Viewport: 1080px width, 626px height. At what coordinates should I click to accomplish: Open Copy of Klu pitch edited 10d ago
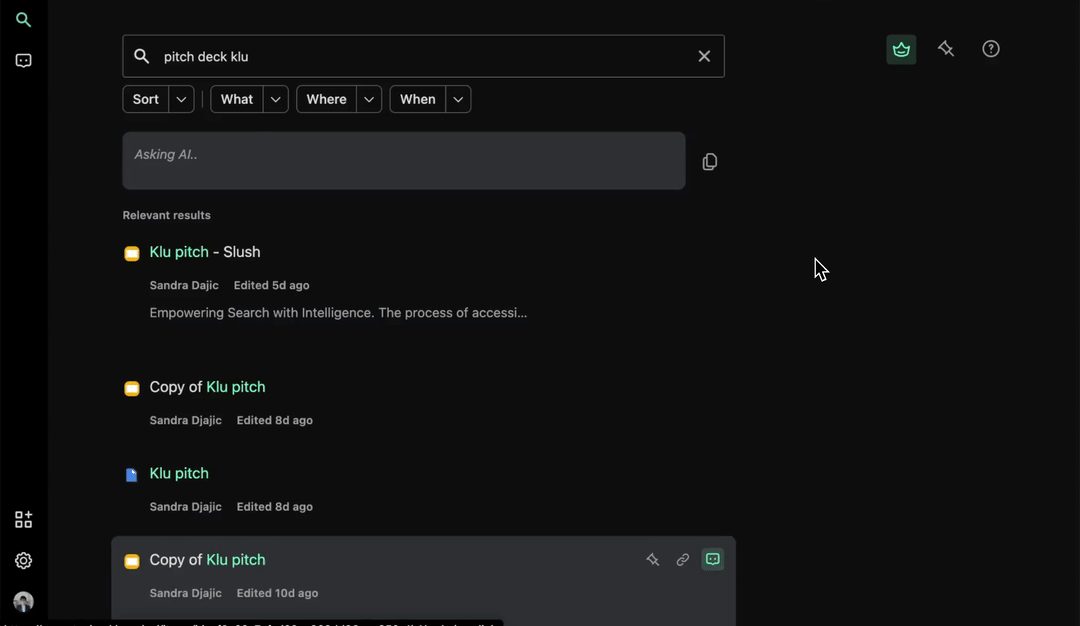pyautogui.click(x=207, y=560)
